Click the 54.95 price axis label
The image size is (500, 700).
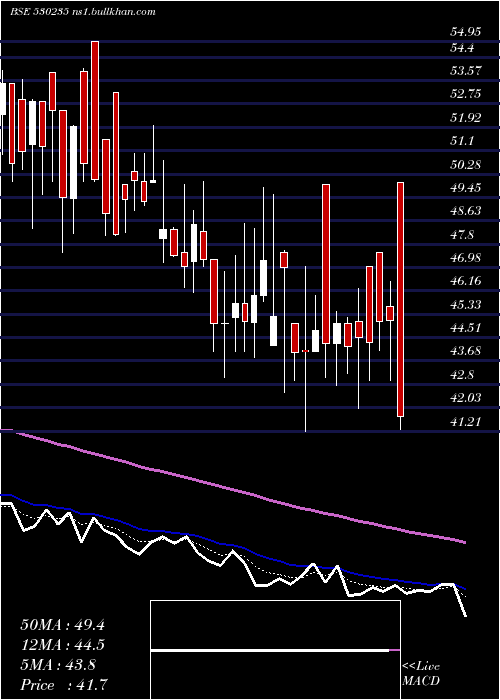[x=466, y=32]
